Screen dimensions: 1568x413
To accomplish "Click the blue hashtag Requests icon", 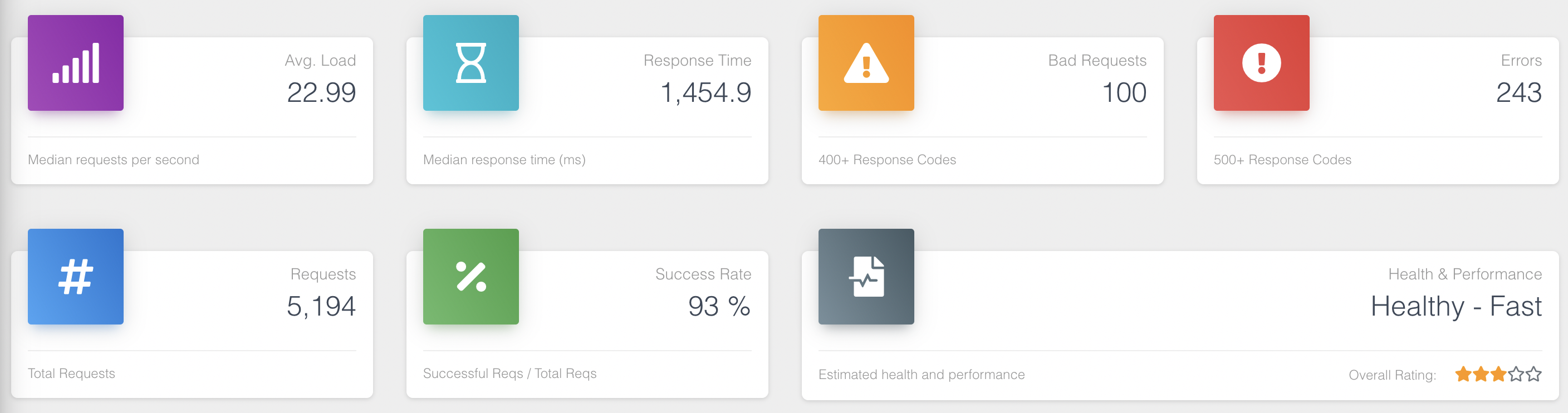I will coord(76,276).
